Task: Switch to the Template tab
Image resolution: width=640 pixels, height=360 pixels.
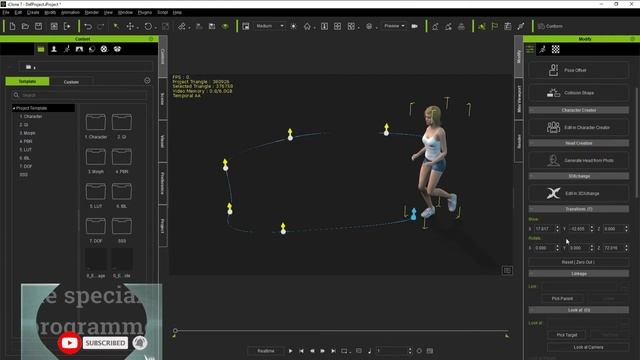Action: (27, 81)
